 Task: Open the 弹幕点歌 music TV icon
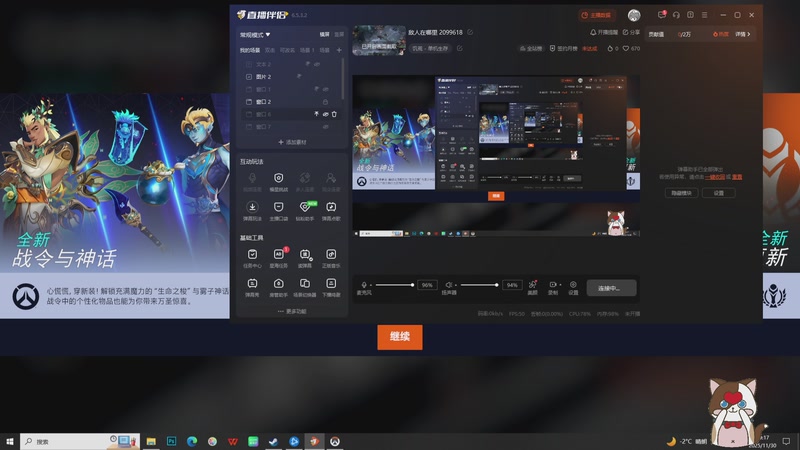coord(331,207)
